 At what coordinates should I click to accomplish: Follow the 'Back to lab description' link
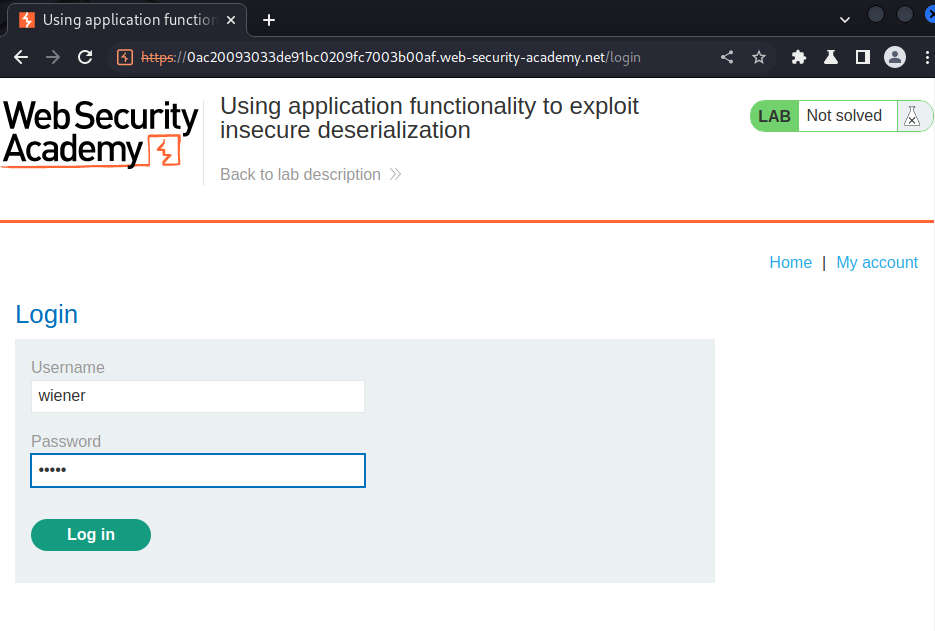pyautogui.click(x=310, y=175)
